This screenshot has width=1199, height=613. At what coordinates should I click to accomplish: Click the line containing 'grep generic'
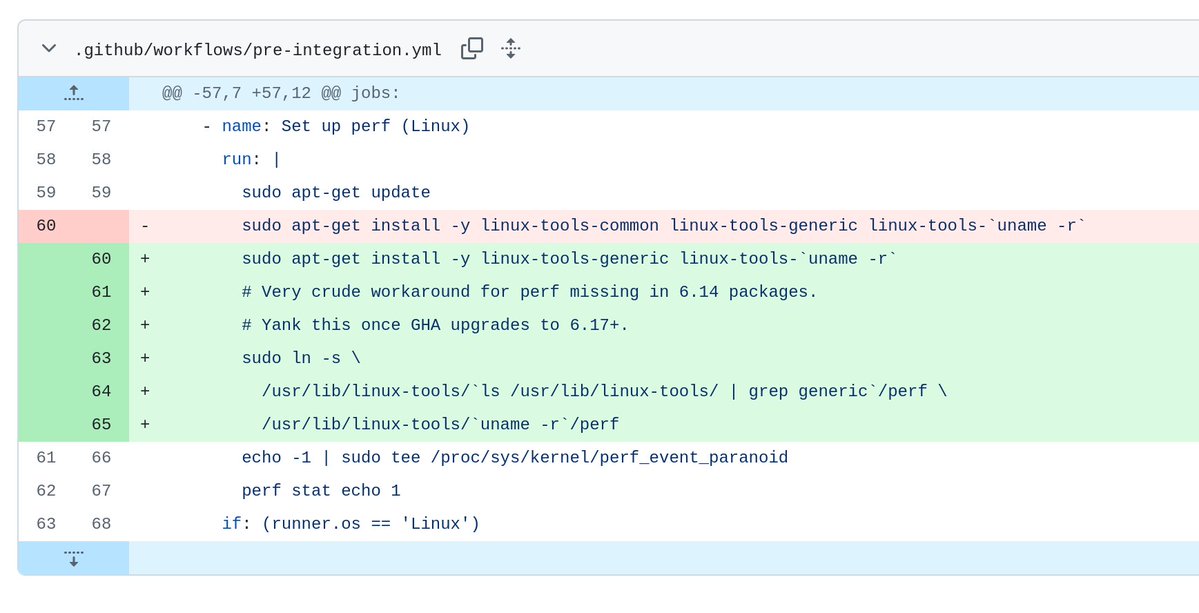(604, 391)
